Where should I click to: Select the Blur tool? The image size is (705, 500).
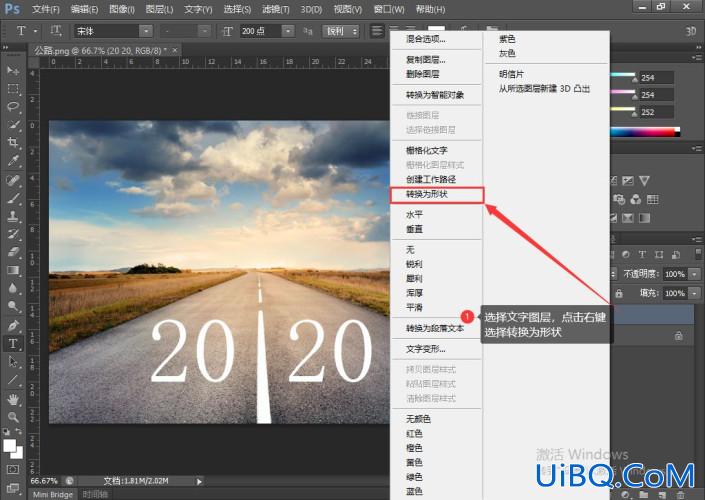pos(13,288)
